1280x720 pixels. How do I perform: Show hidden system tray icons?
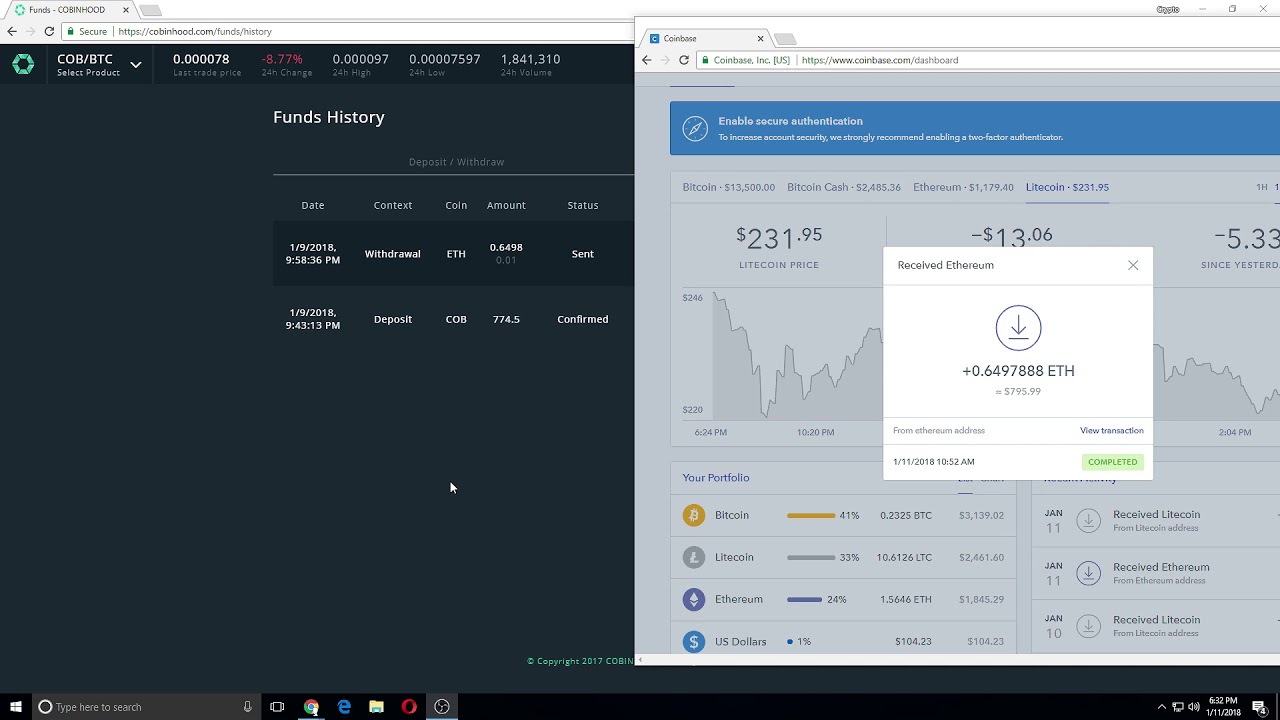(1161, 707)
